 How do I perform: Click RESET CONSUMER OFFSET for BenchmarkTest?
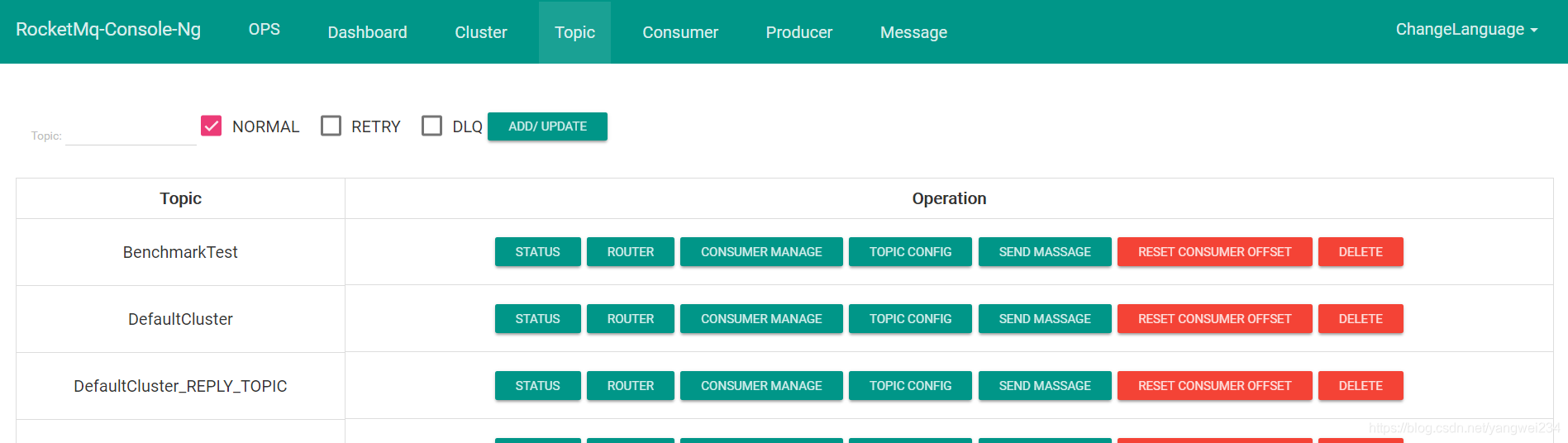[1214, 252]
